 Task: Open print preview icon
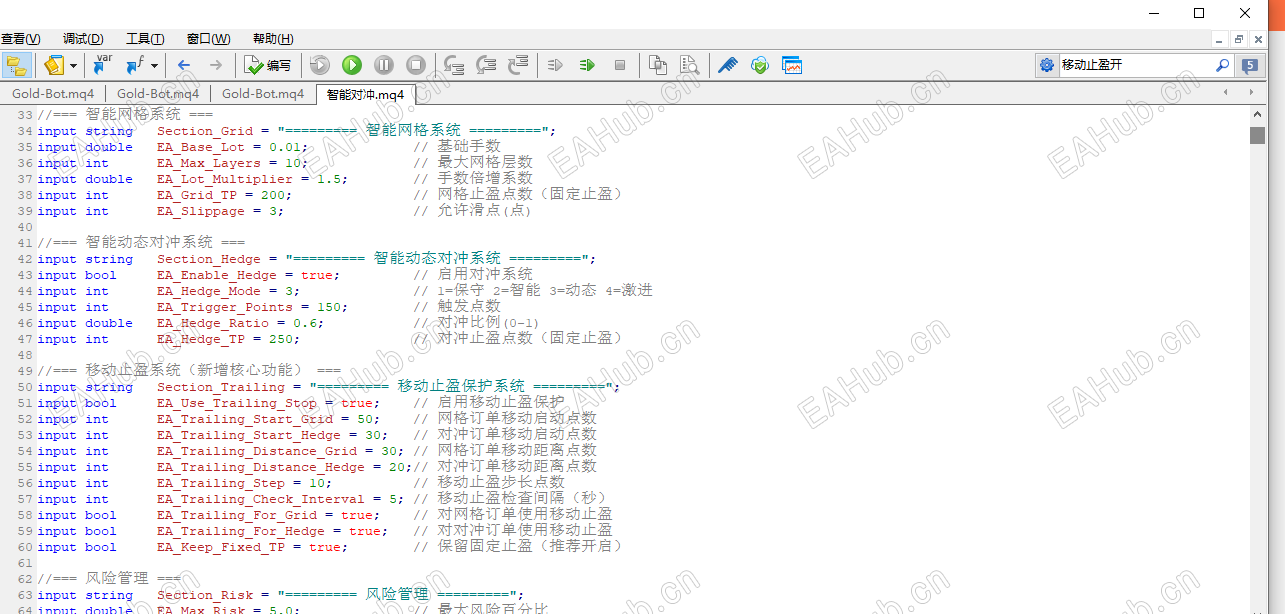pyautogui.click(x=690, y=65)
